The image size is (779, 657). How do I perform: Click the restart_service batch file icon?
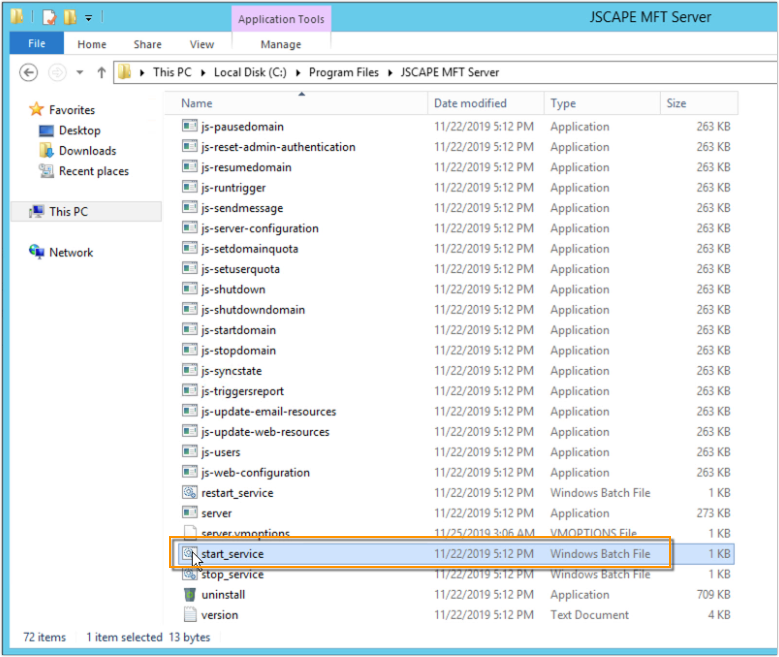pyautogui.click(x=189, y=493)
